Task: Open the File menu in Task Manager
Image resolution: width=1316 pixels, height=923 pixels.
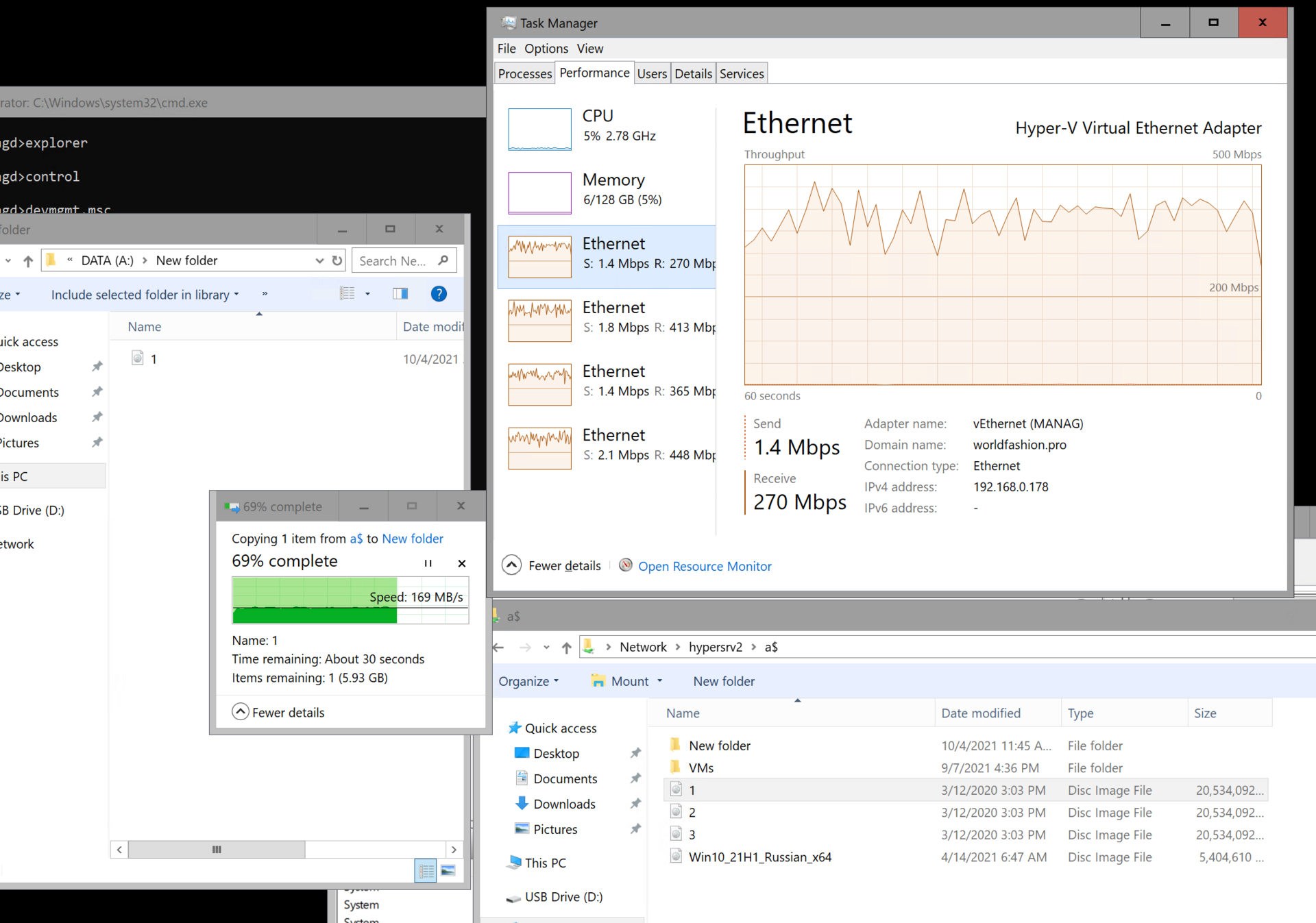Action: (507, 49)
